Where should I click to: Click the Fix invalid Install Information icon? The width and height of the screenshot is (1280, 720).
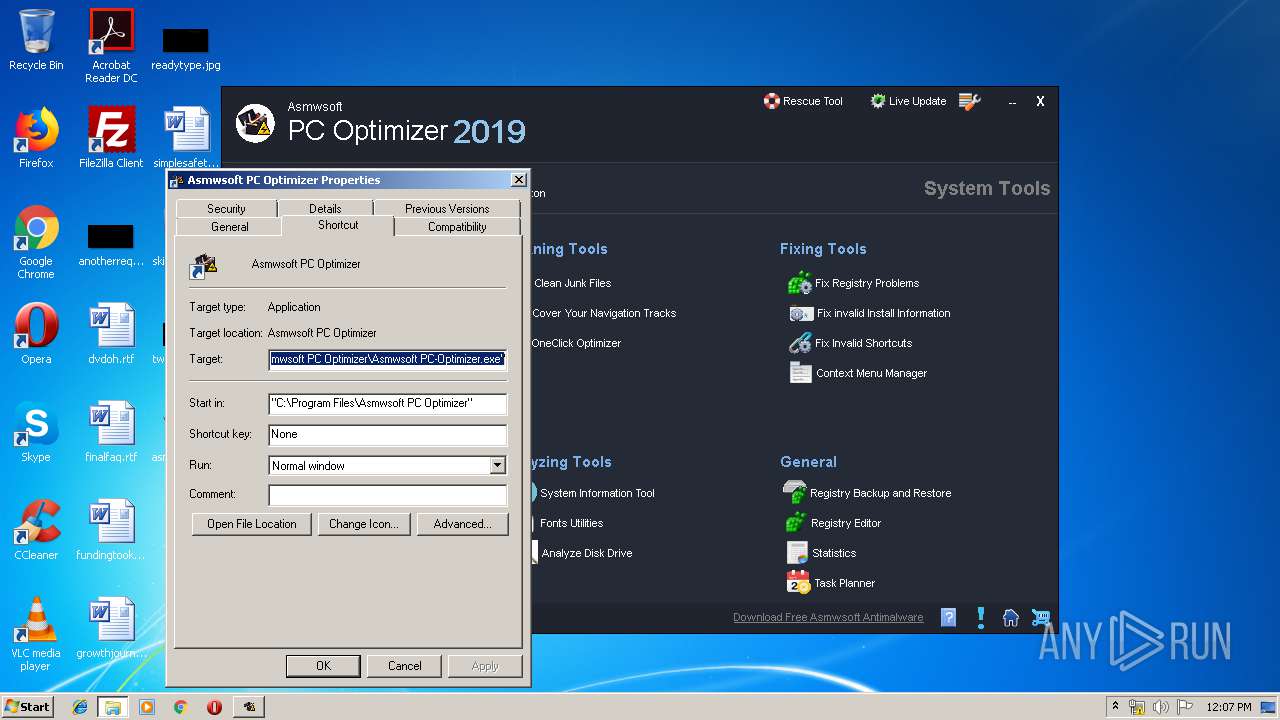[x=800, y=313]
